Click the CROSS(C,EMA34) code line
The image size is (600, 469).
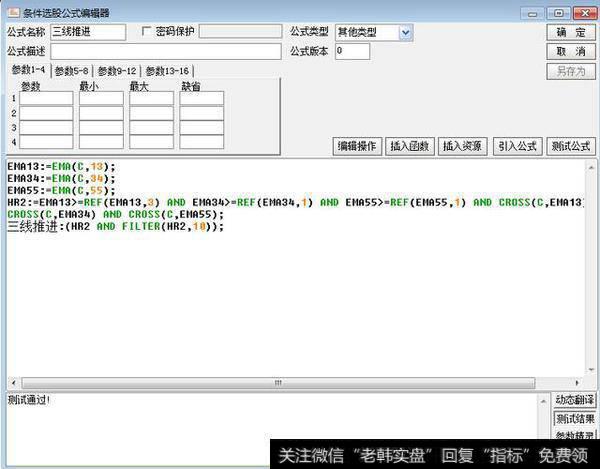point(115,214)
